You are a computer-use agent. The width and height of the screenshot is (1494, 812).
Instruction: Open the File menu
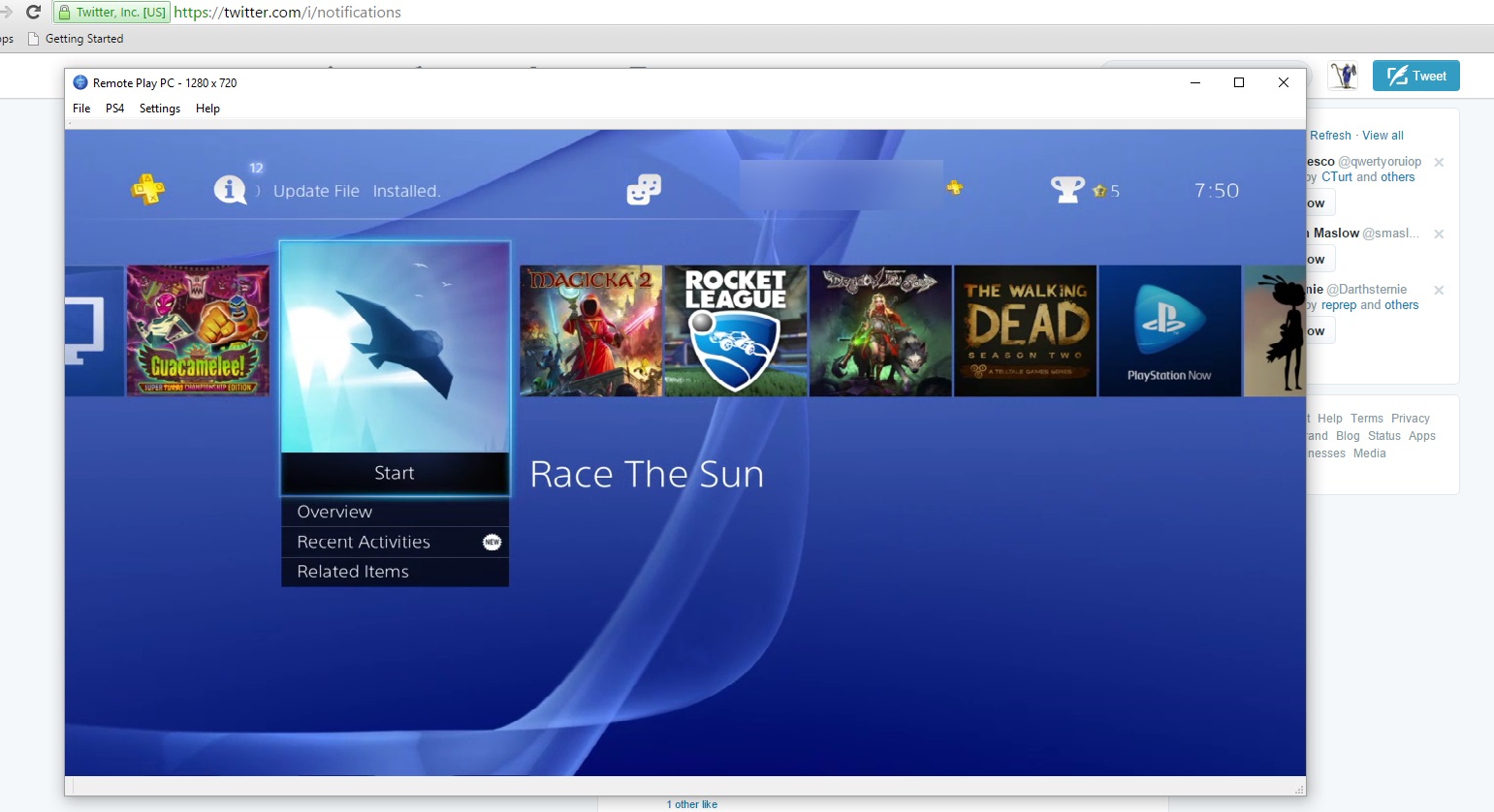[81, 109]
